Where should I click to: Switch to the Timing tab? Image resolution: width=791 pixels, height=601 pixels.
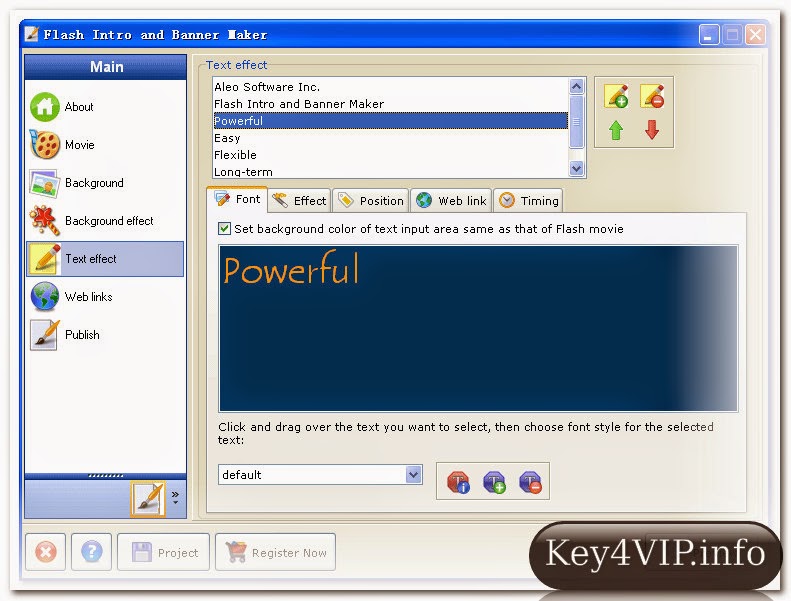point(529,200)
